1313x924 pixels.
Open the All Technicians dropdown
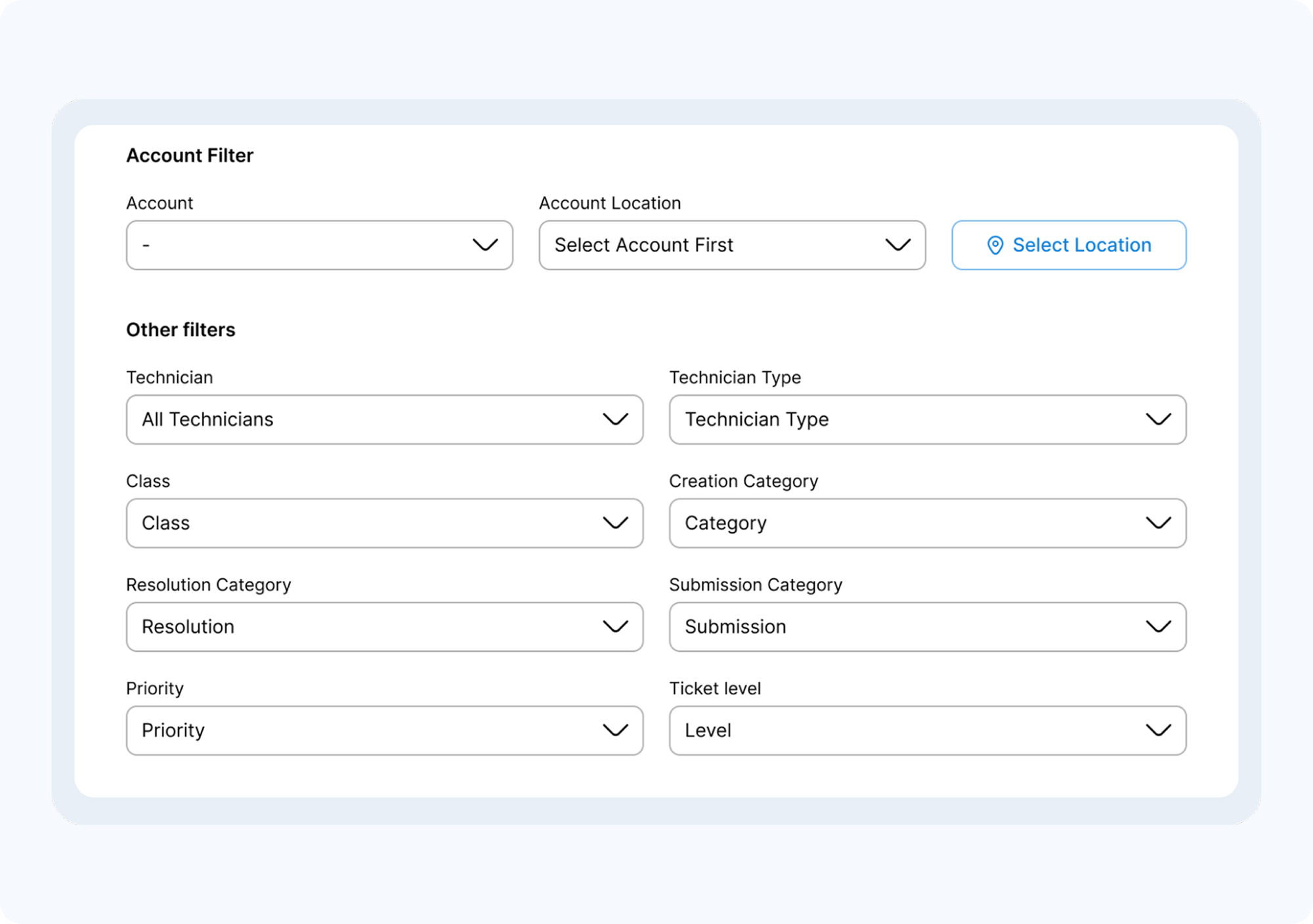coord(384,419)
